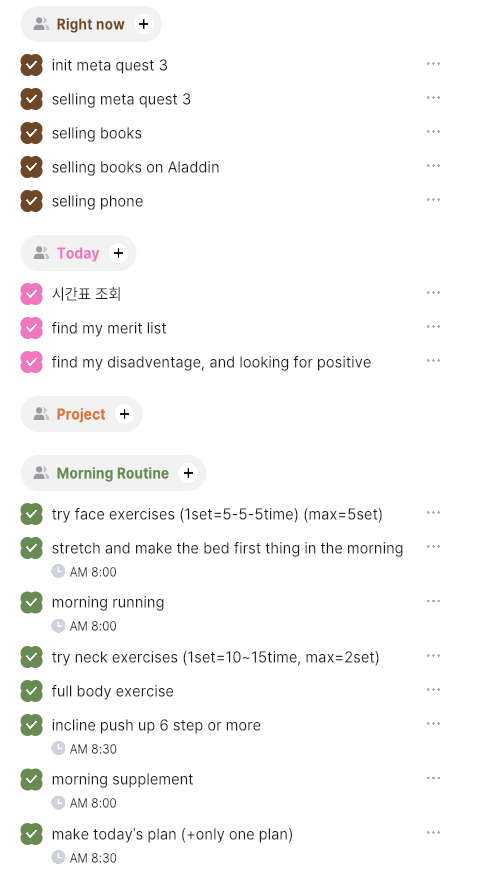This screenshot has width=480, height=877.
Task: Toggle selling books on Aladdin checkbox
Action: 31,167
